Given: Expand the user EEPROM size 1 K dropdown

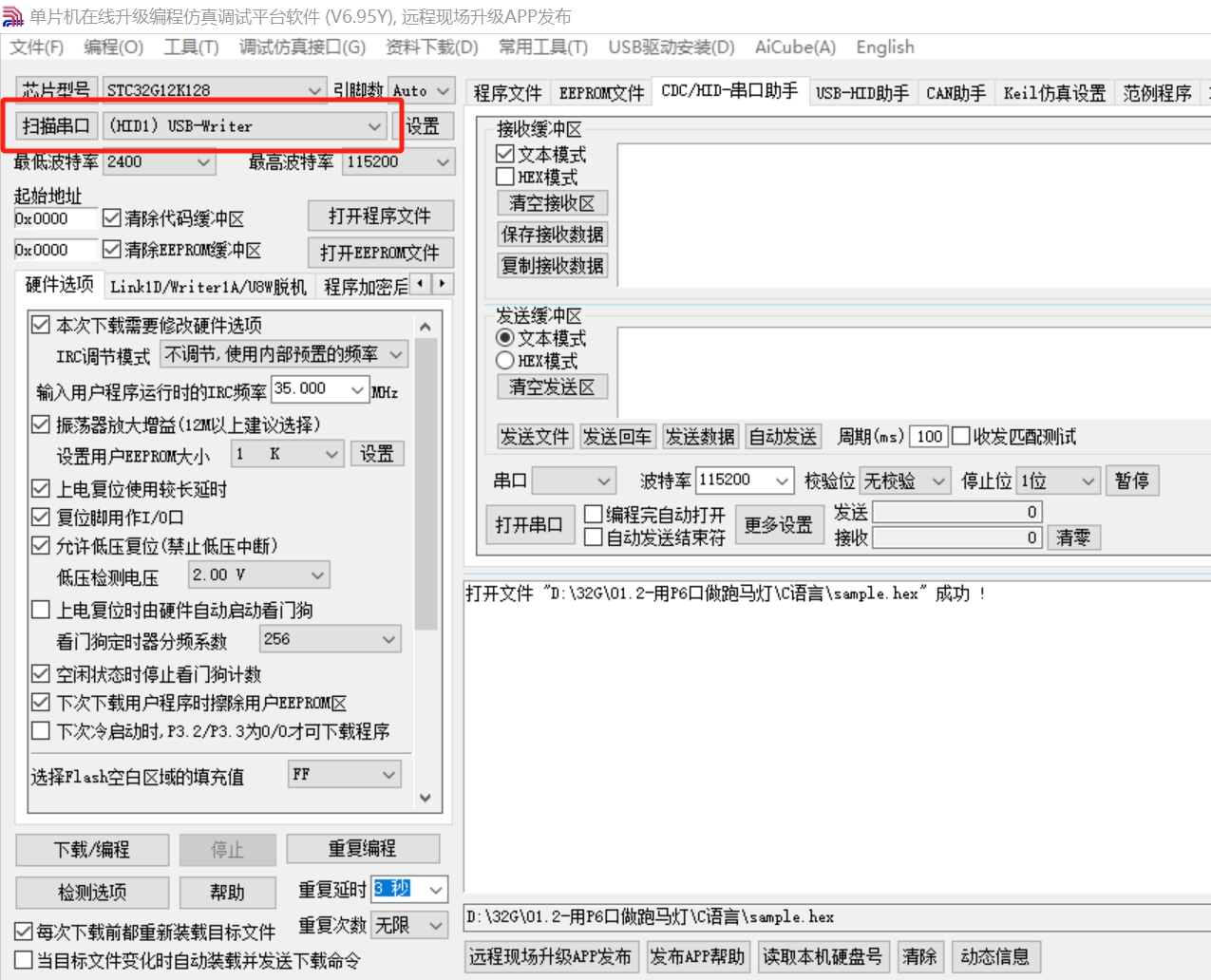Looking at the screenshot, I should [x=331, y=454].
